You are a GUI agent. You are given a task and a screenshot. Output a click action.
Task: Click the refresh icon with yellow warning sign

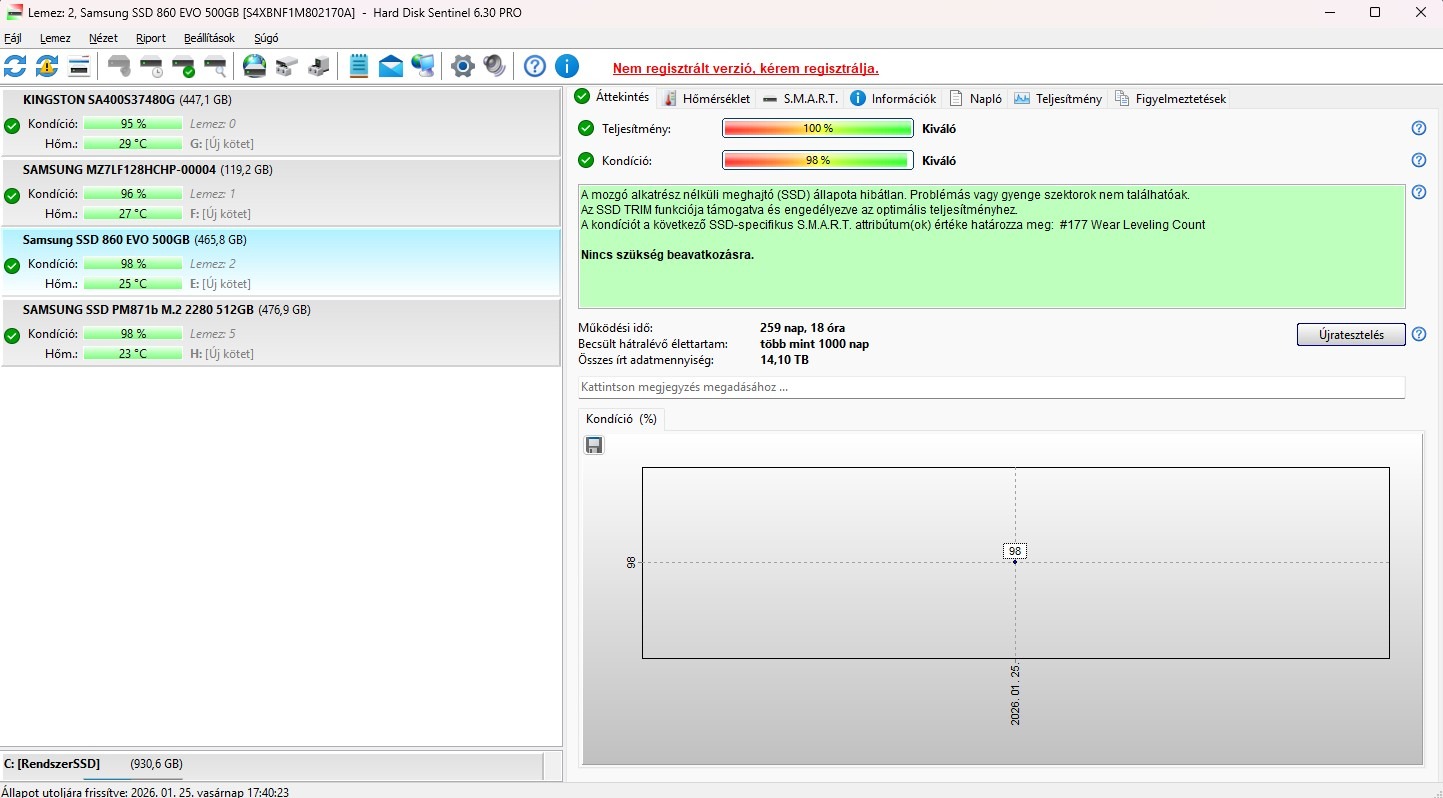point(47,67)
